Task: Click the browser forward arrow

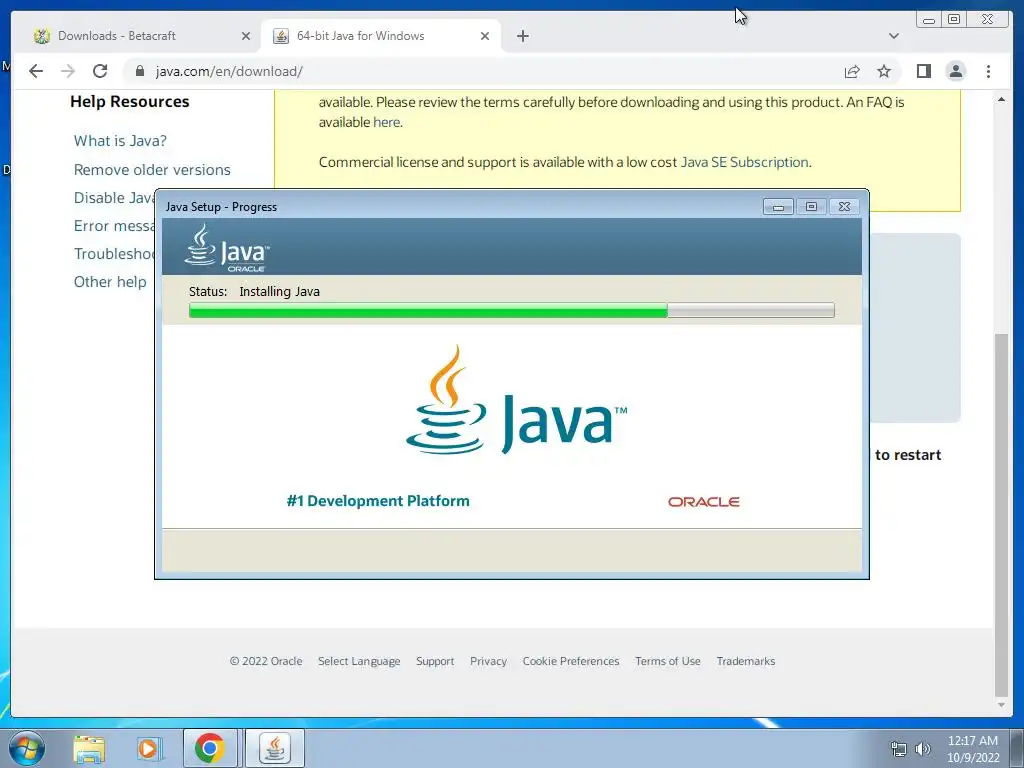Action: [x=68, y=71]
